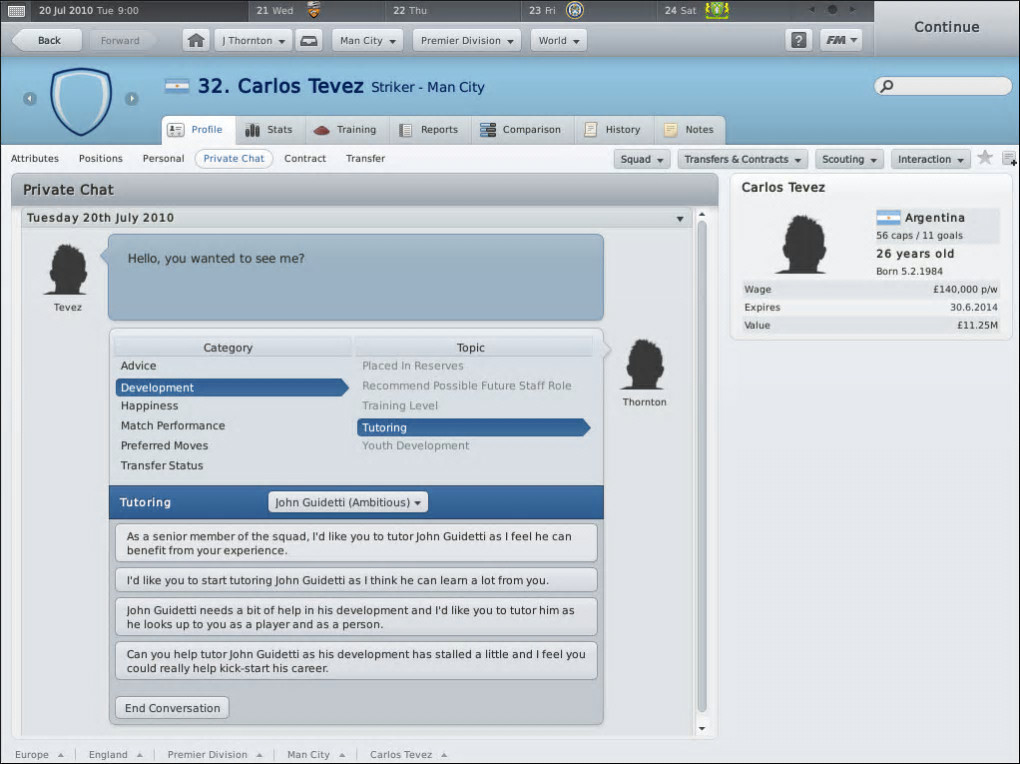Open the Transfers & Contracts dropdown
Viewport: 1020px width, 764px height.
(x=742, y=159)
